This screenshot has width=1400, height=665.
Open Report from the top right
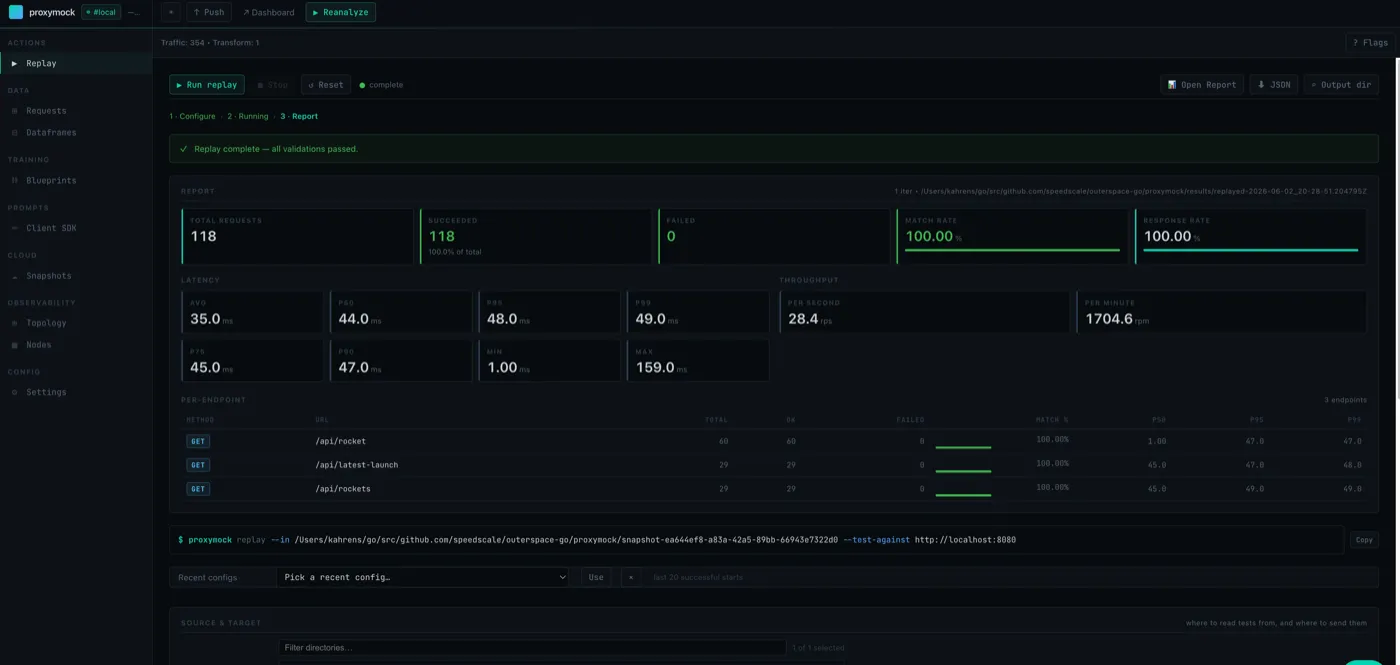pyautogui.click(x=1202, y=85)
